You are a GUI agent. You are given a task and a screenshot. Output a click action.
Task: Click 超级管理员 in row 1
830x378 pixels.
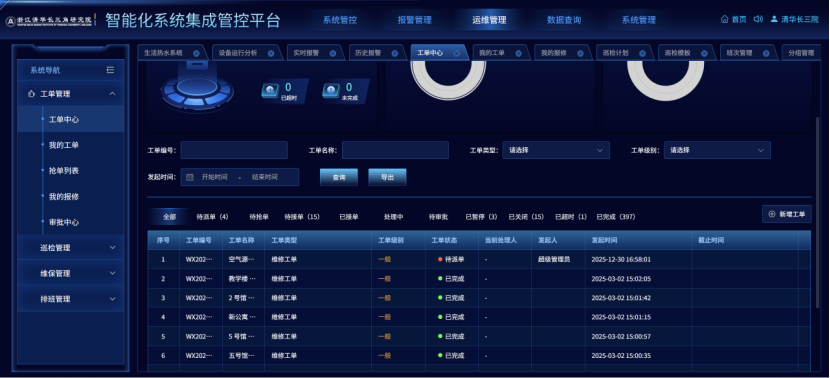click(x=554, y=259)
